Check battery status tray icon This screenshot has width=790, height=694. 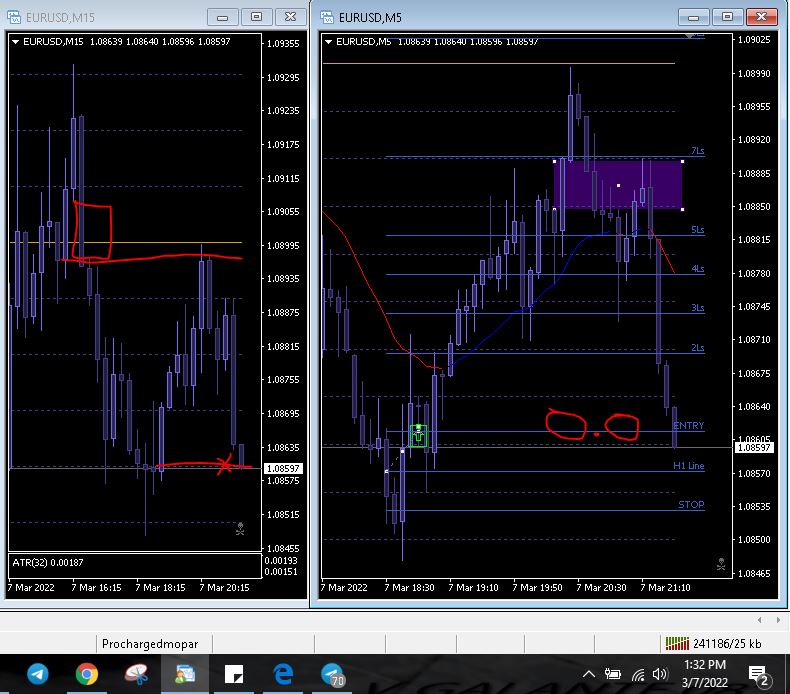pyautogui.click(x=612, y=674)
